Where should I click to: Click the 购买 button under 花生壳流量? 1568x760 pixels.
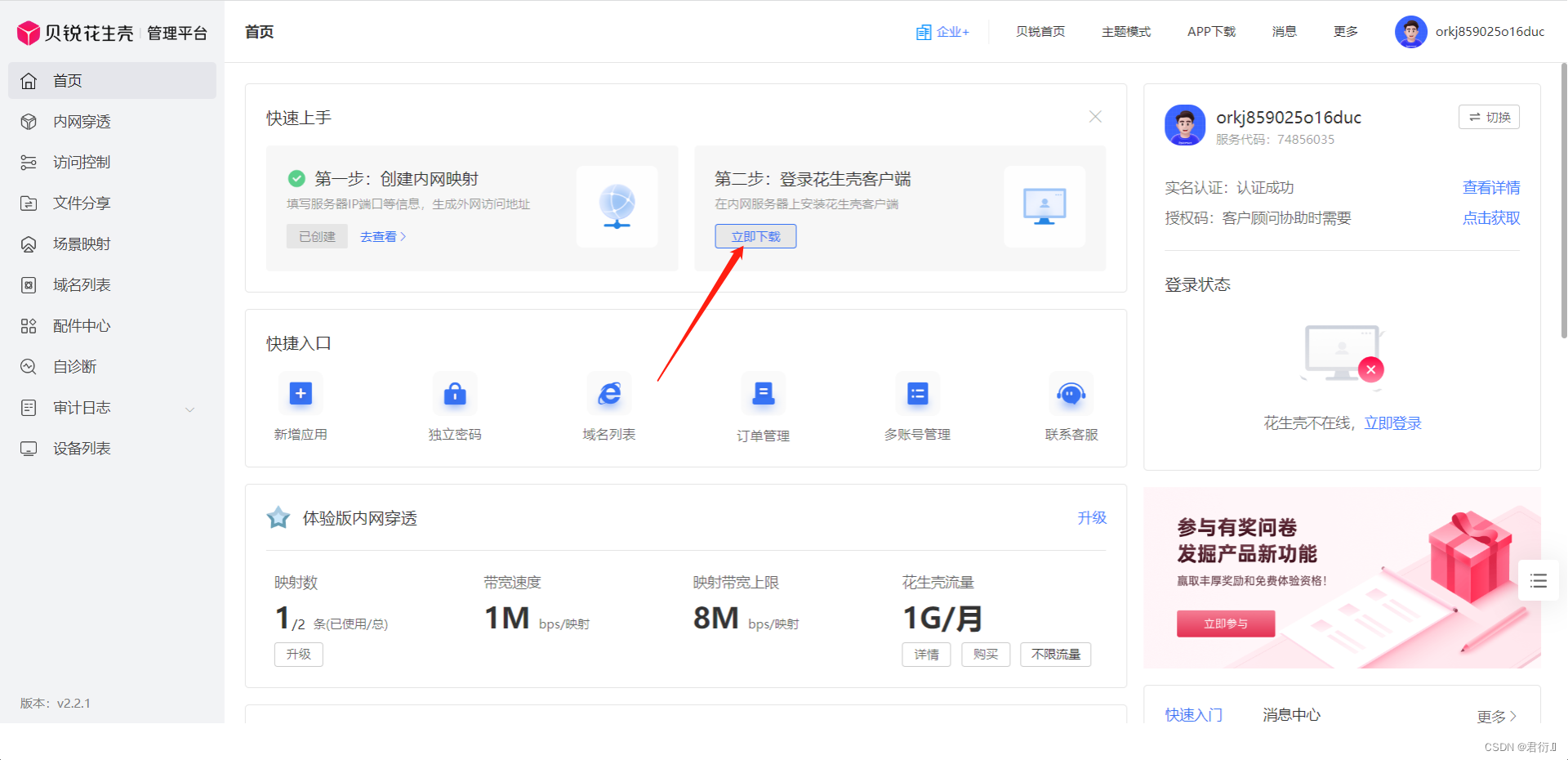[x=986, y=655]
